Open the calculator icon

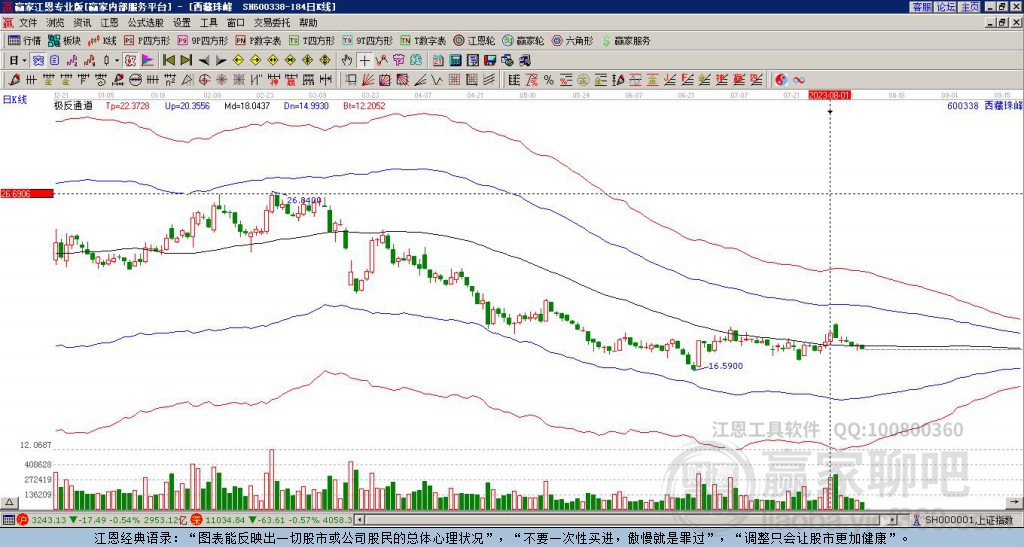(455, 61)
